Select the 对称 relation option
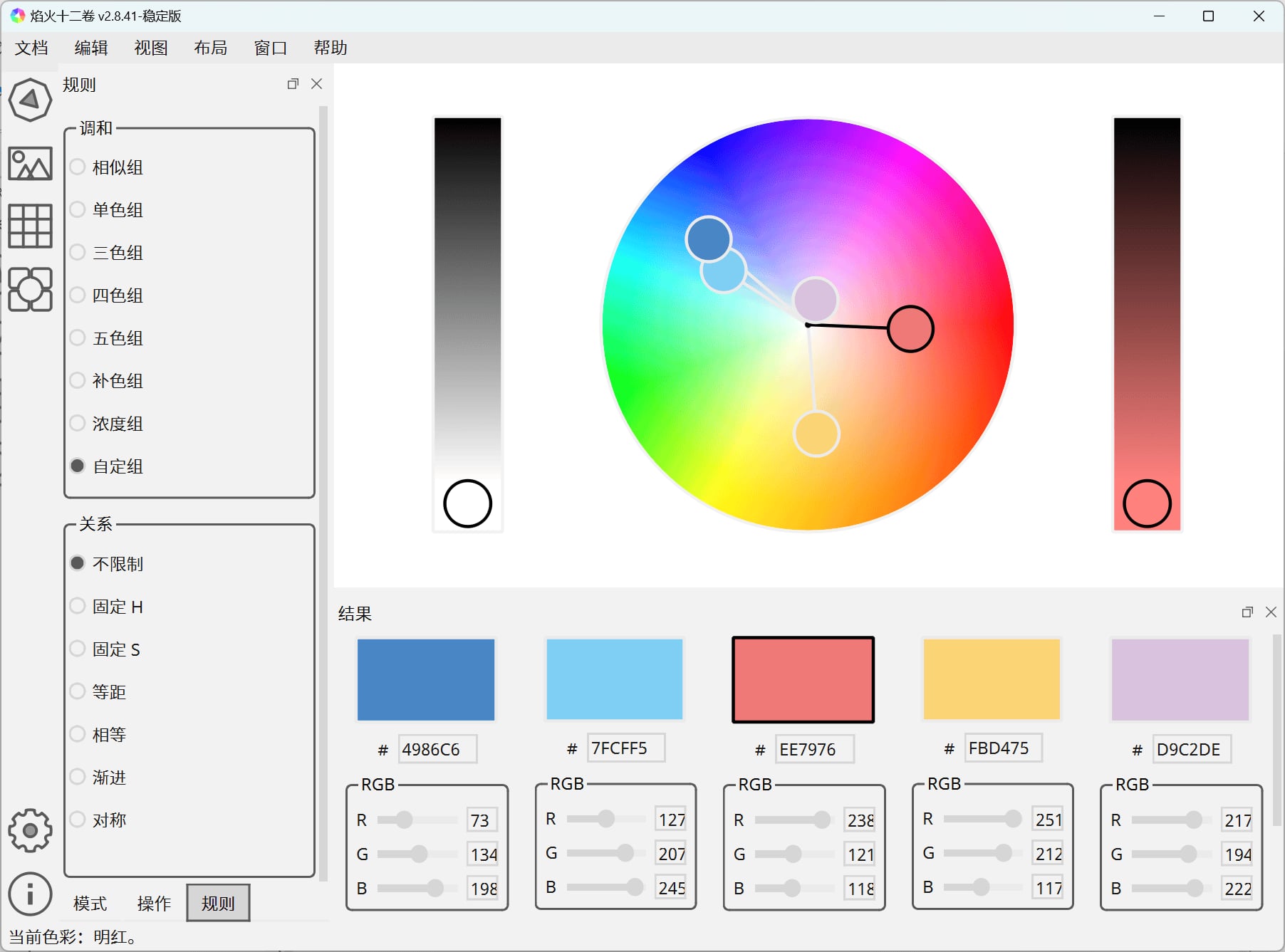 coord(78,820)
